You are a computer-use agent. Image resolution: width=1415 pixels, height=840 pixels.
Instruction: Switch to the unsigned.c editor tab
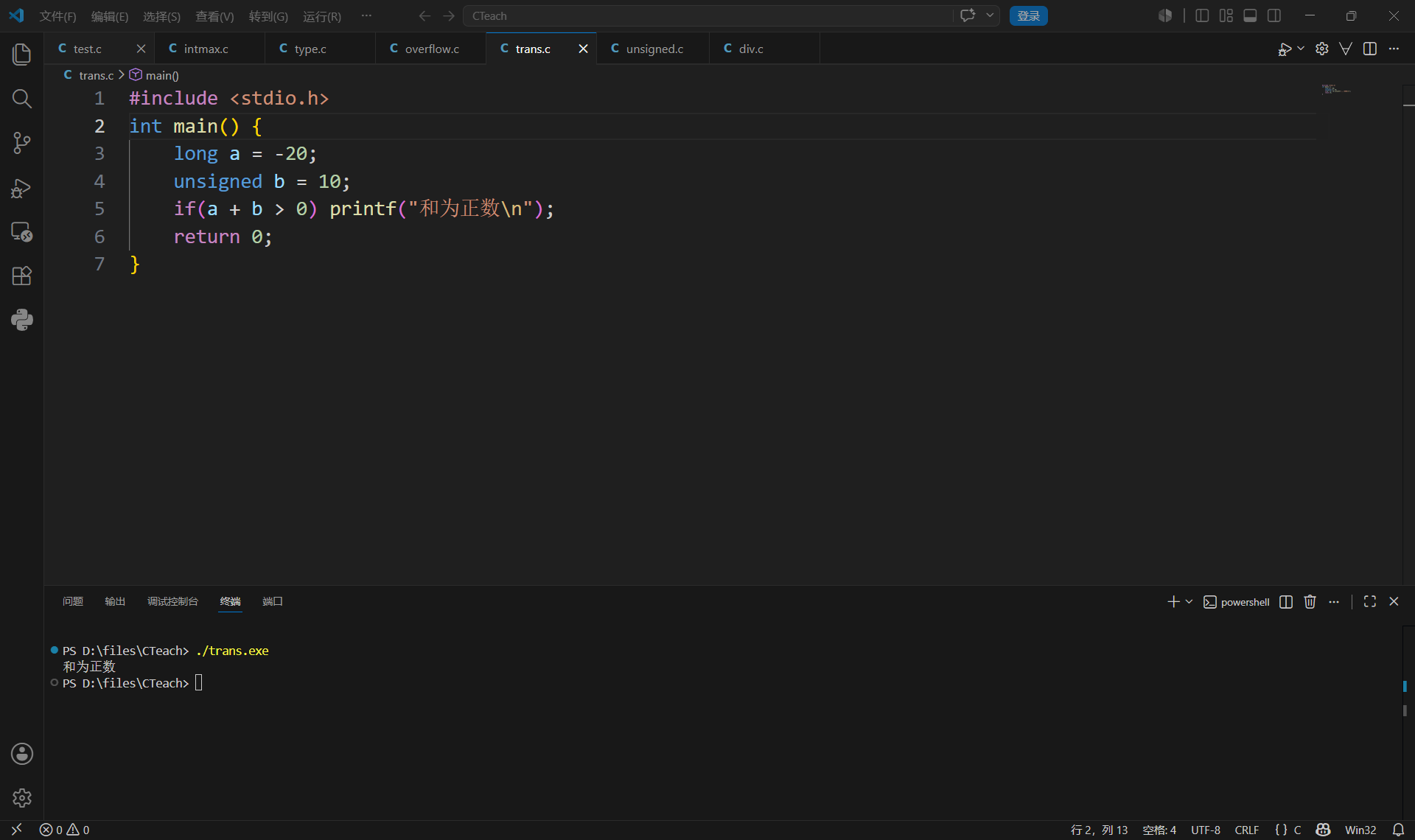click(653, 49)
